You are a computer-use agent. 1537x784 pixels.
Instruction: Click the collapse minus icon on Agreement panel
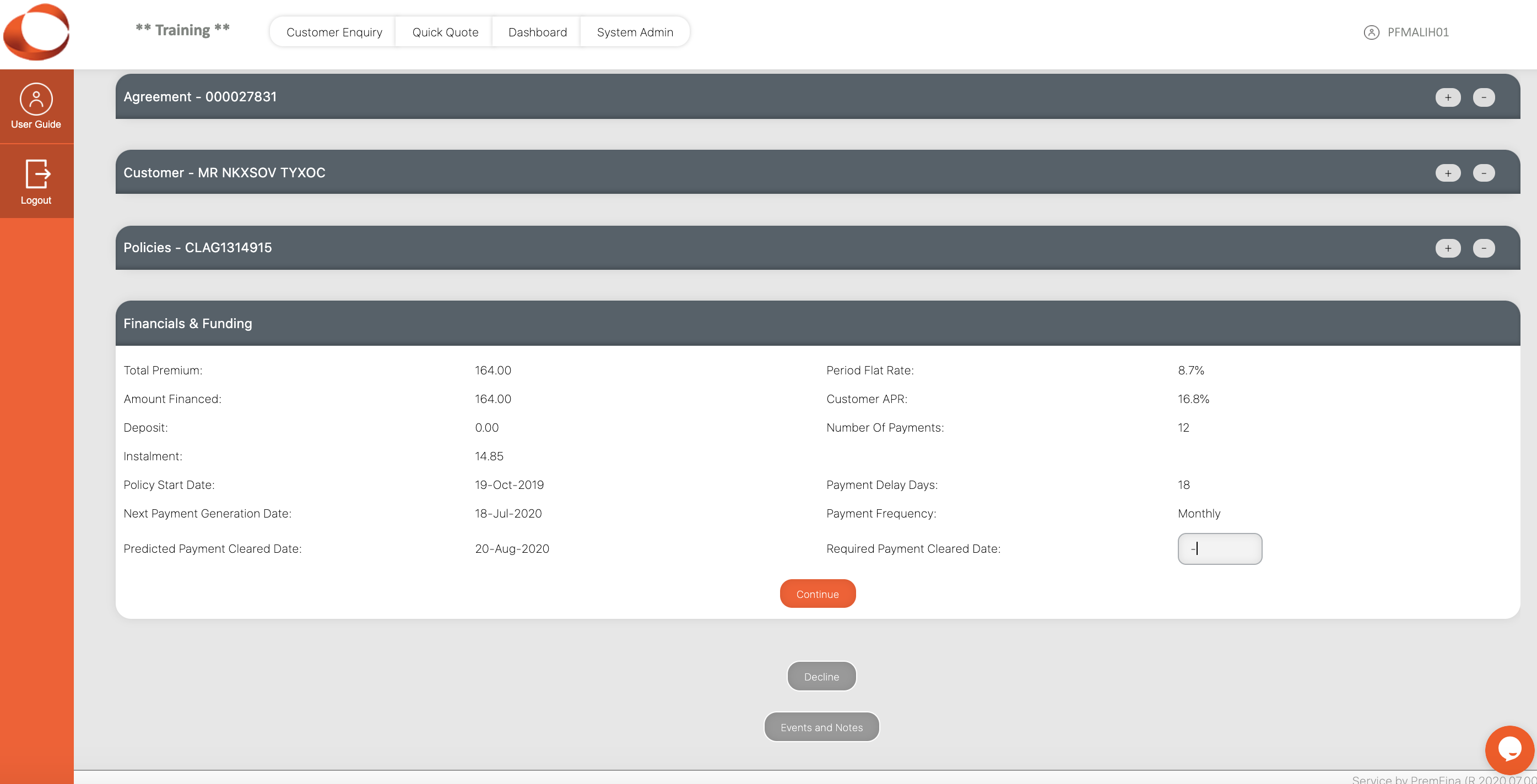(x=1484, y=96)
